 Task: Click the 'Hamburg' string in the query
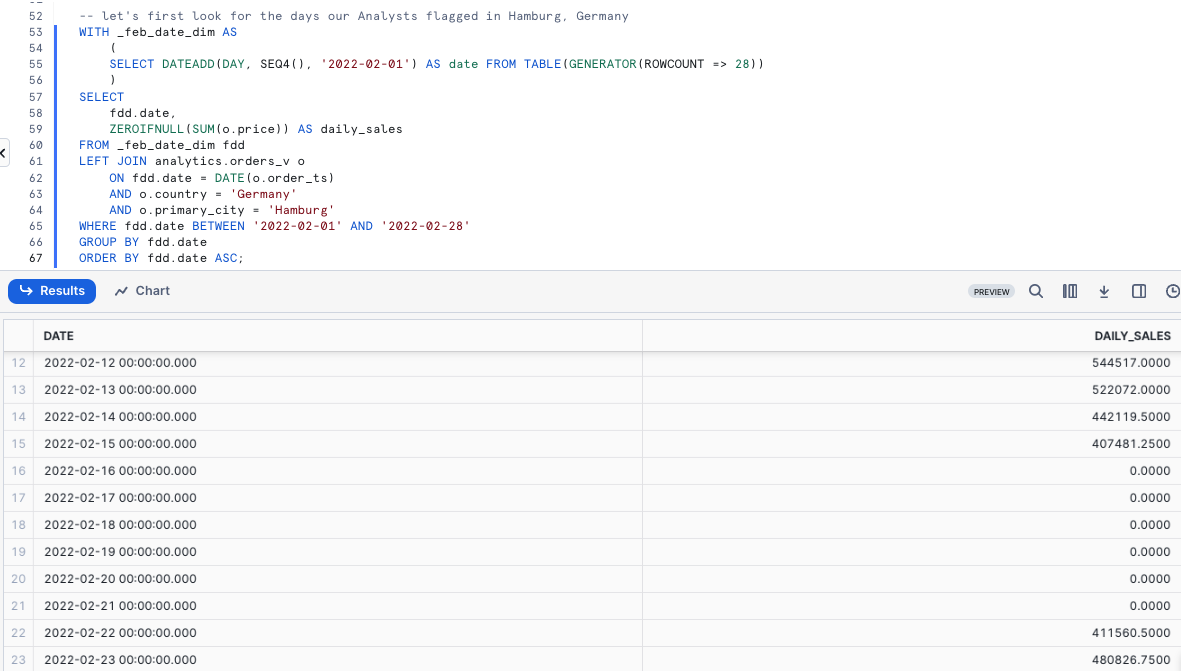[x=301, y=210]
